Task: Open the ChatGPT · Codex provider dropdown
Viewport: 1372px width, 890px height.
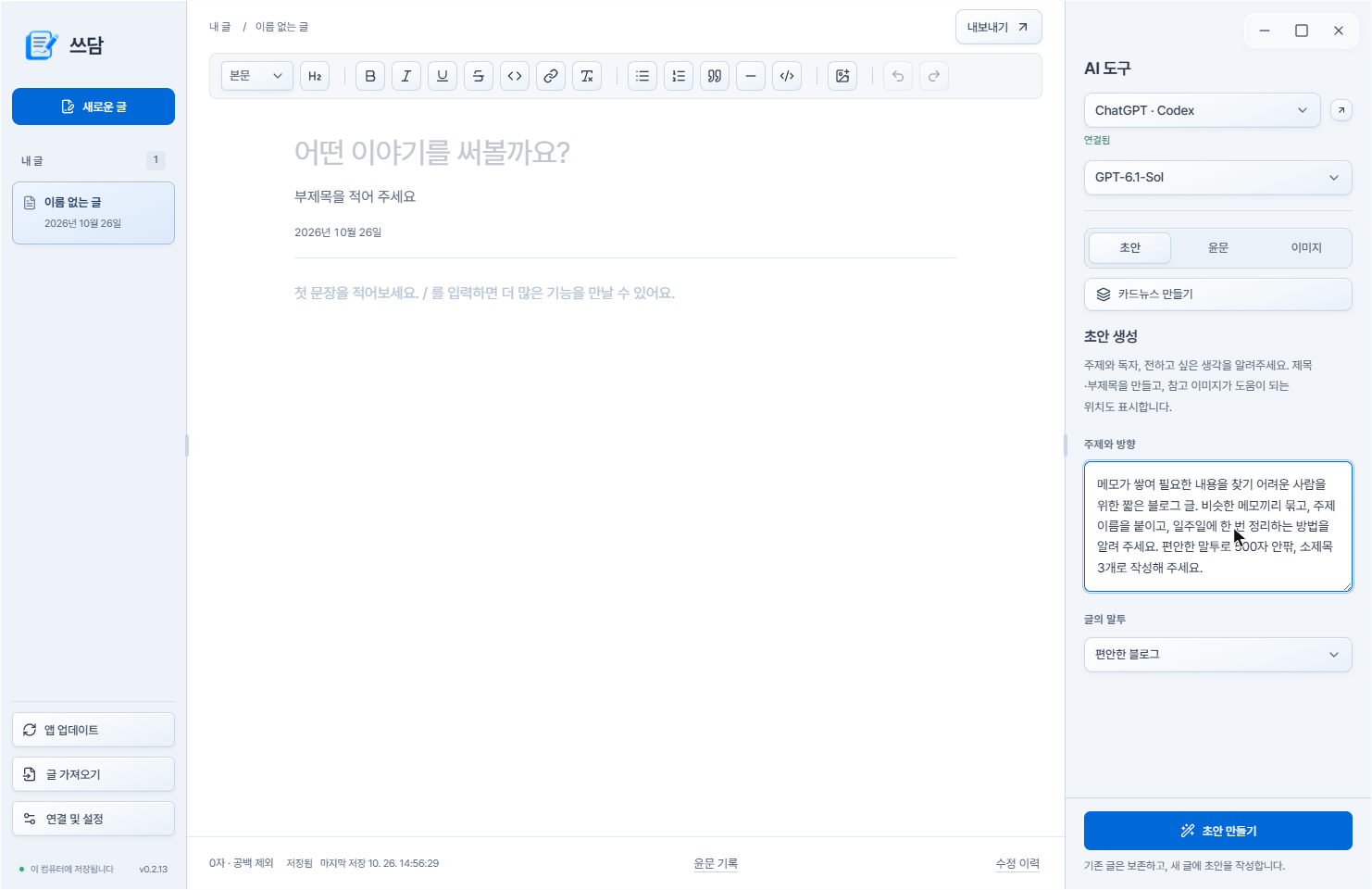Action: coord(1202,110)
